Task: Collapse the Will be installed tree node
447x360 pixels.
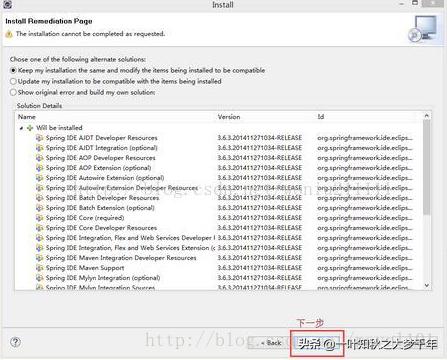Action: coord(21,128)
